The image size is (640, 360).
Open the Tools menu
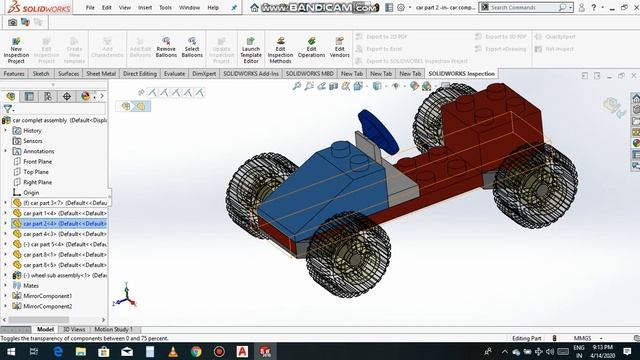165,7
